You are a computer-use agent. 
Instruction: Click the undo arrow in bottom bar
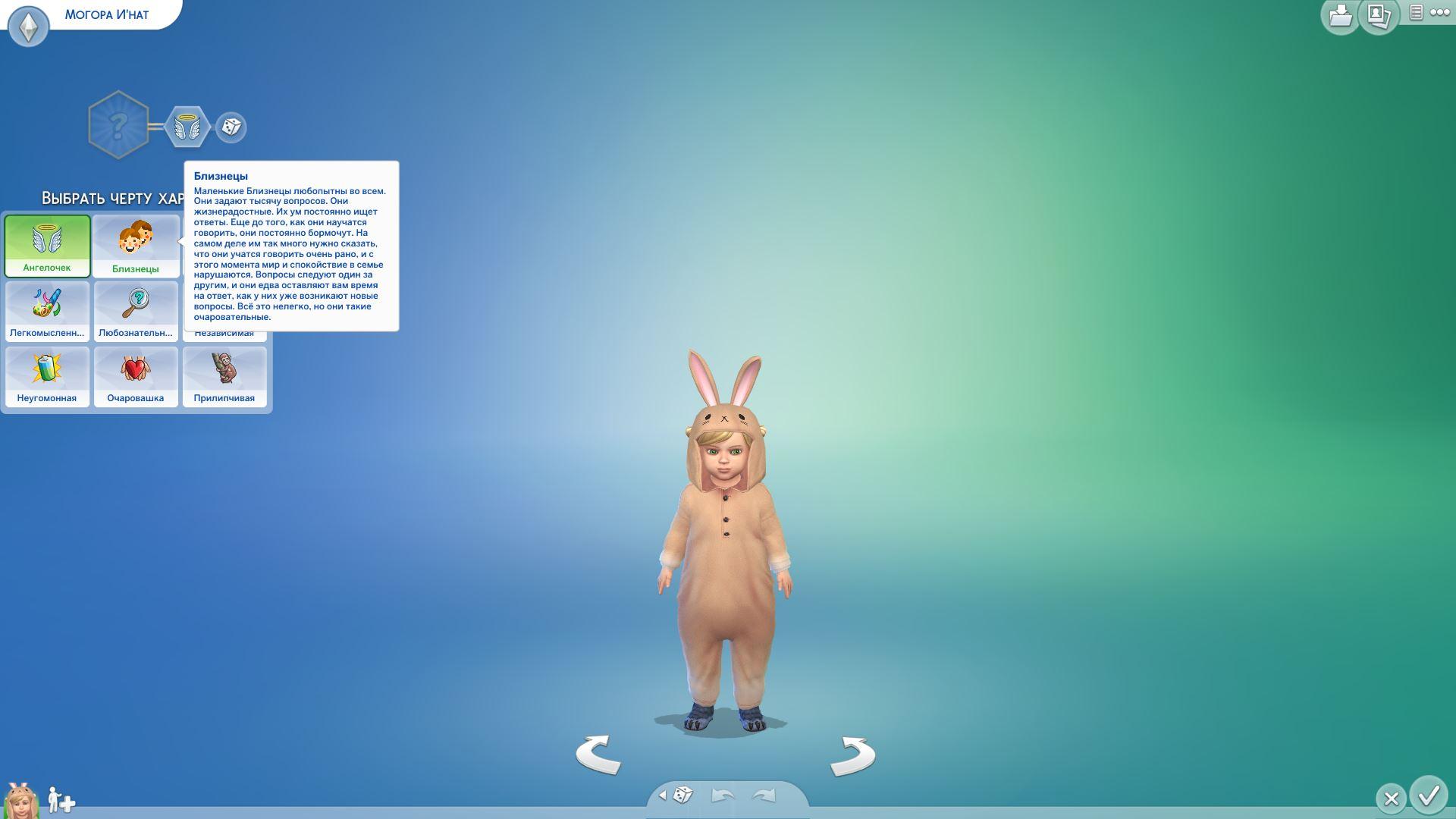[x=722, y=795]
